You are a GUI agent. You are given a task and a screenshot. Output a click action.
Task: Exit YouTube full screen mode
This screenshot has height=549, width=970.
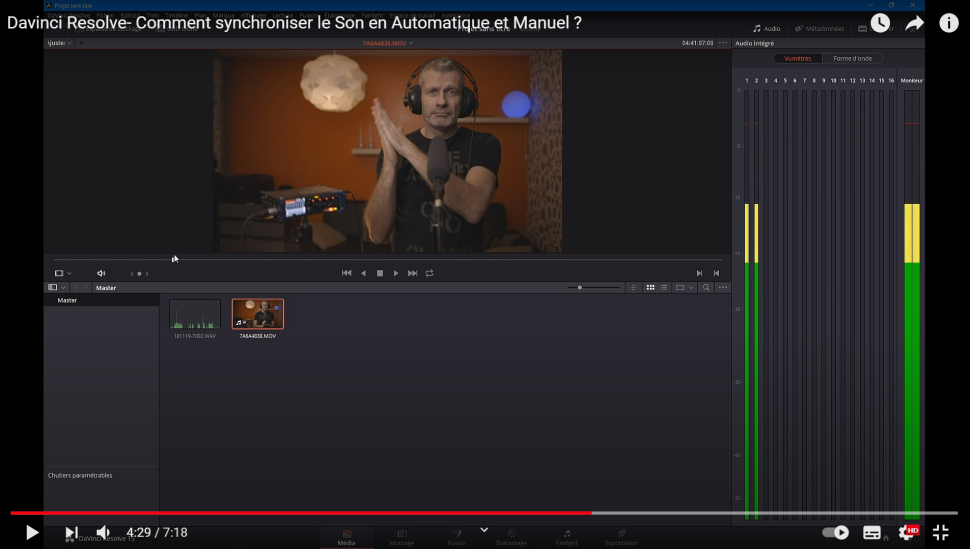(941, 532)
